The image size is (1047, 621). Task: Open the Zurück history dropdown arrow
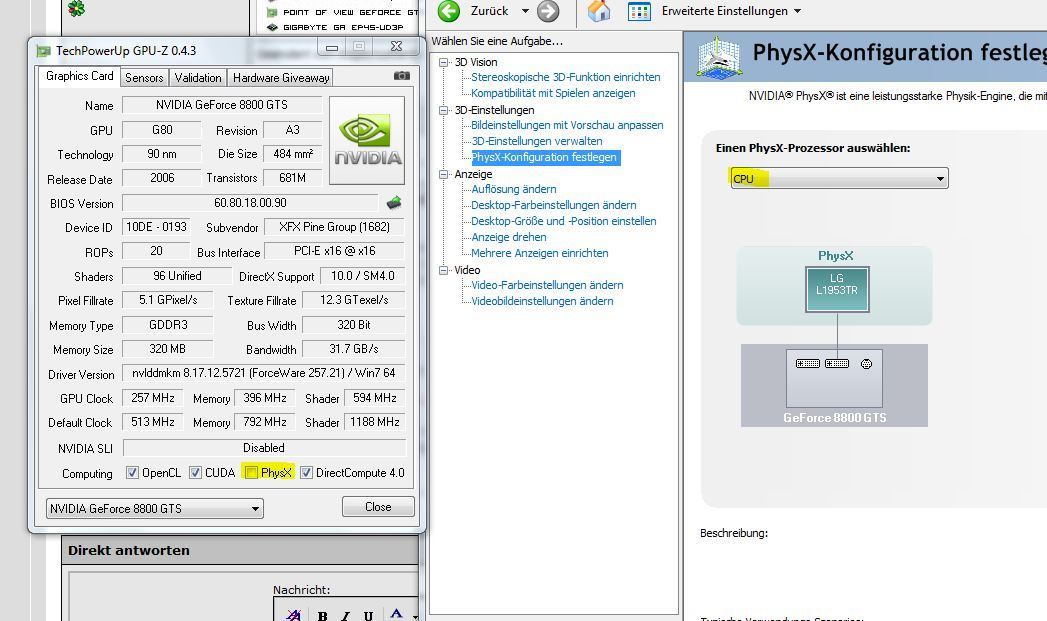coord(525,11)
